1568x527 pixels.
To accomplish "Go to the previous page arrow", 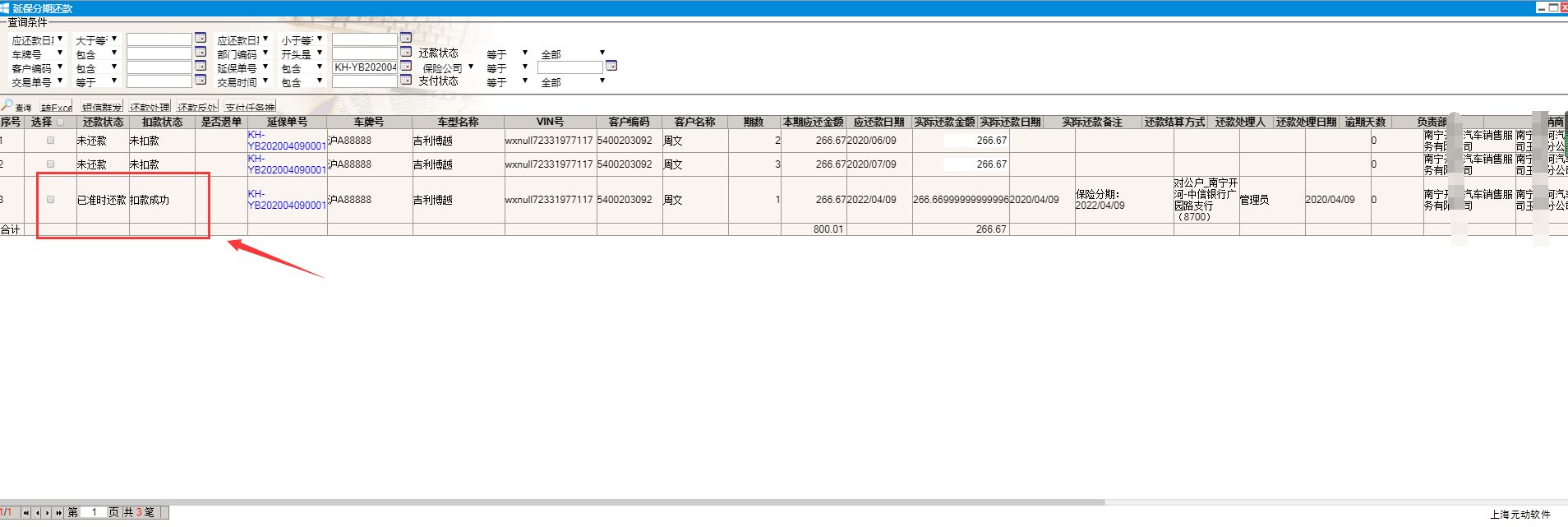I will 37,512.
